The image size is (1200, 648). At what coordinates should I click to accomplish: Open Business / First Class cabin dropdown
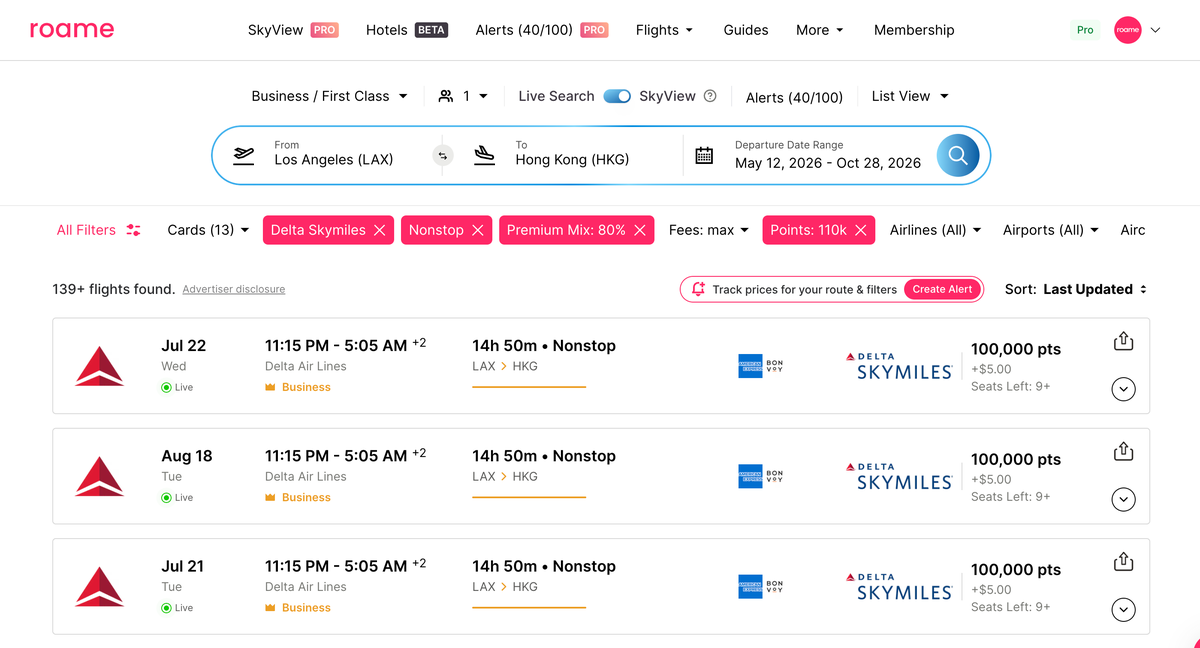[330, 96]
